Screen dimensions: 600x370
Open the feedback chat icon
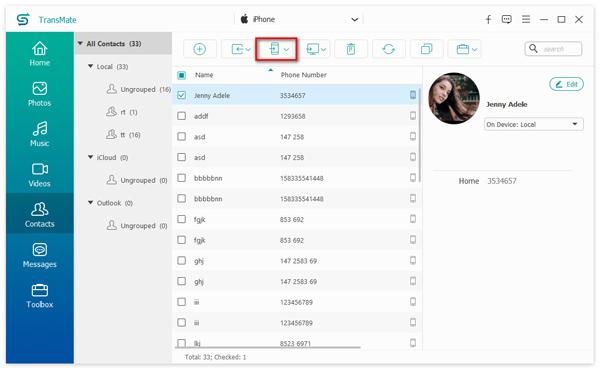507,19
